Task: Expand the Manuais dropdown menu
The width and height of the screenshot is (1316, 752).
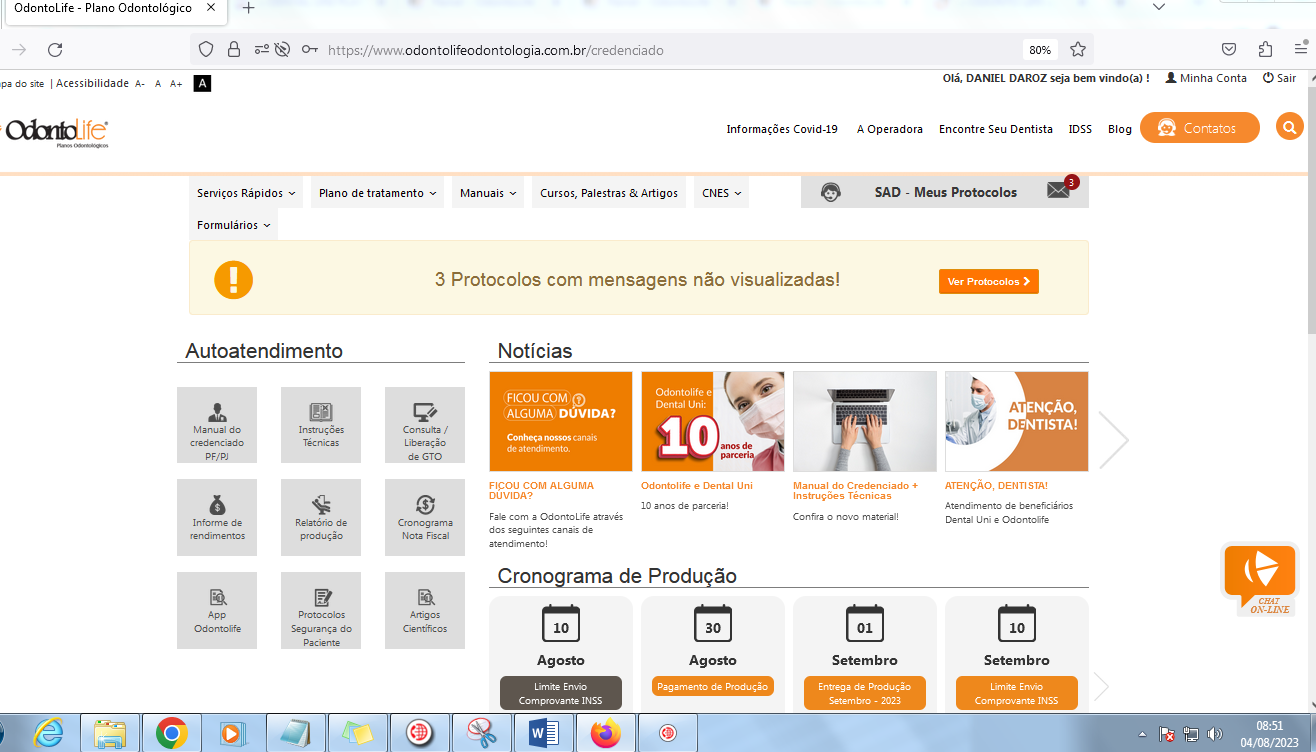Action: click(x=488, y=193)
